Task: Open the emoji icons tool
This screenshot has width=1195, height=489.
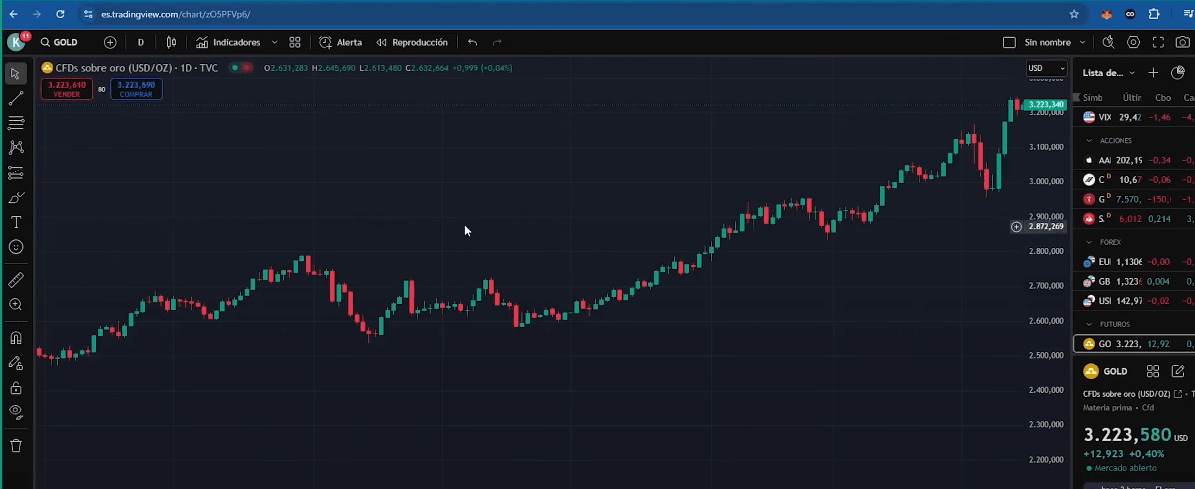Action: (15, 247)
